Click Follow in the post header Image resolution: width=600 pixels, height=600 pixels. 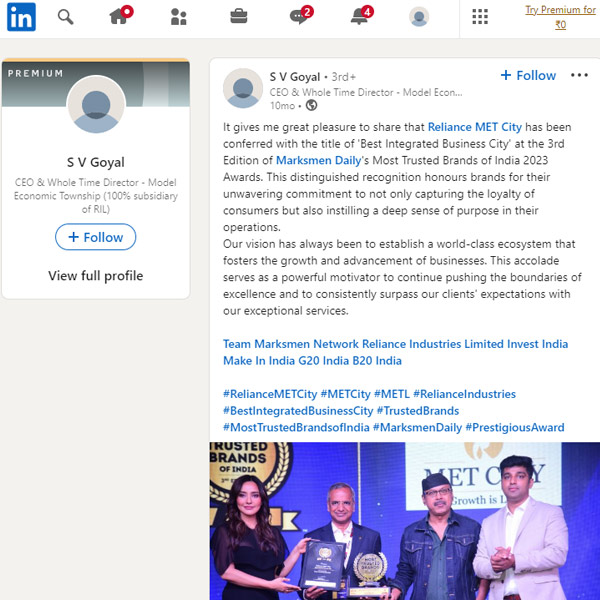528,75
